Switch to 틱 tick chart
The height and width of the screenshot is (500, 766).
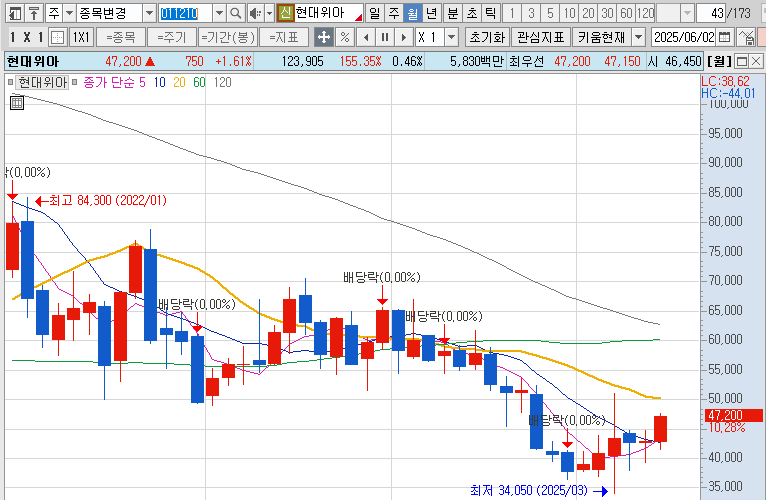[x=490, y=13]
